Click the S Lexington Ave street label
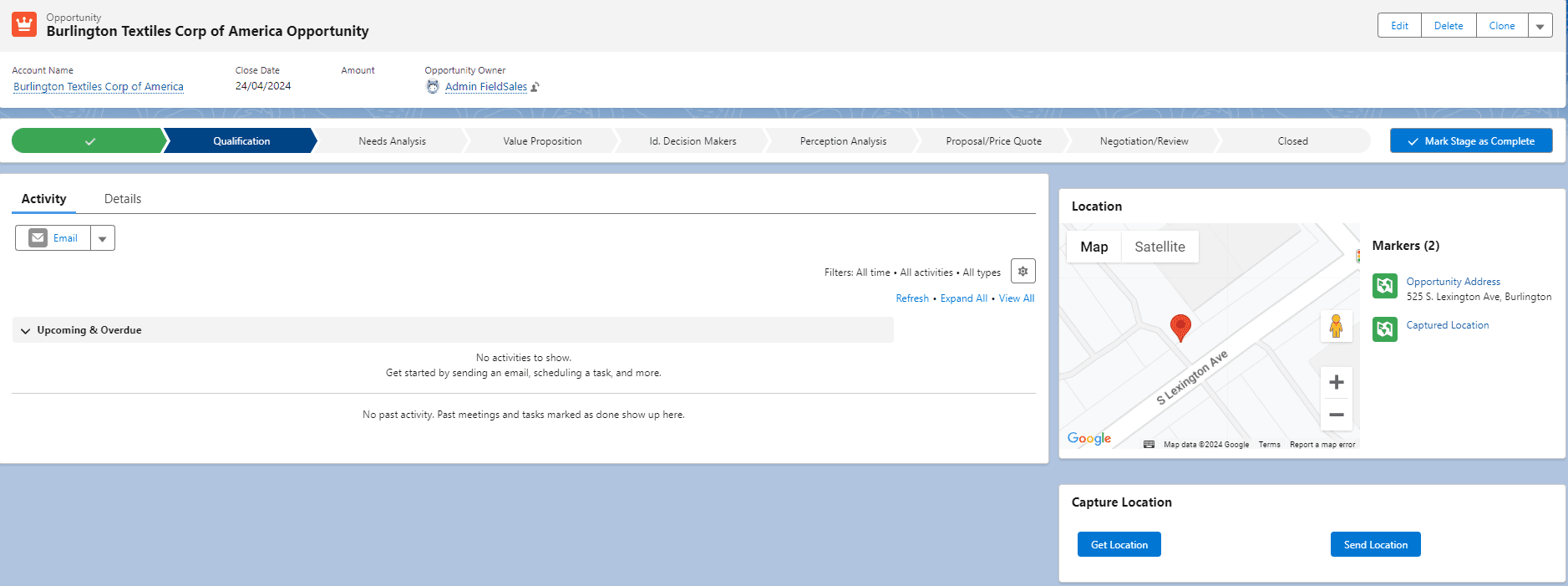Viewport: 1568px width, 586px height. [1192, 378]
